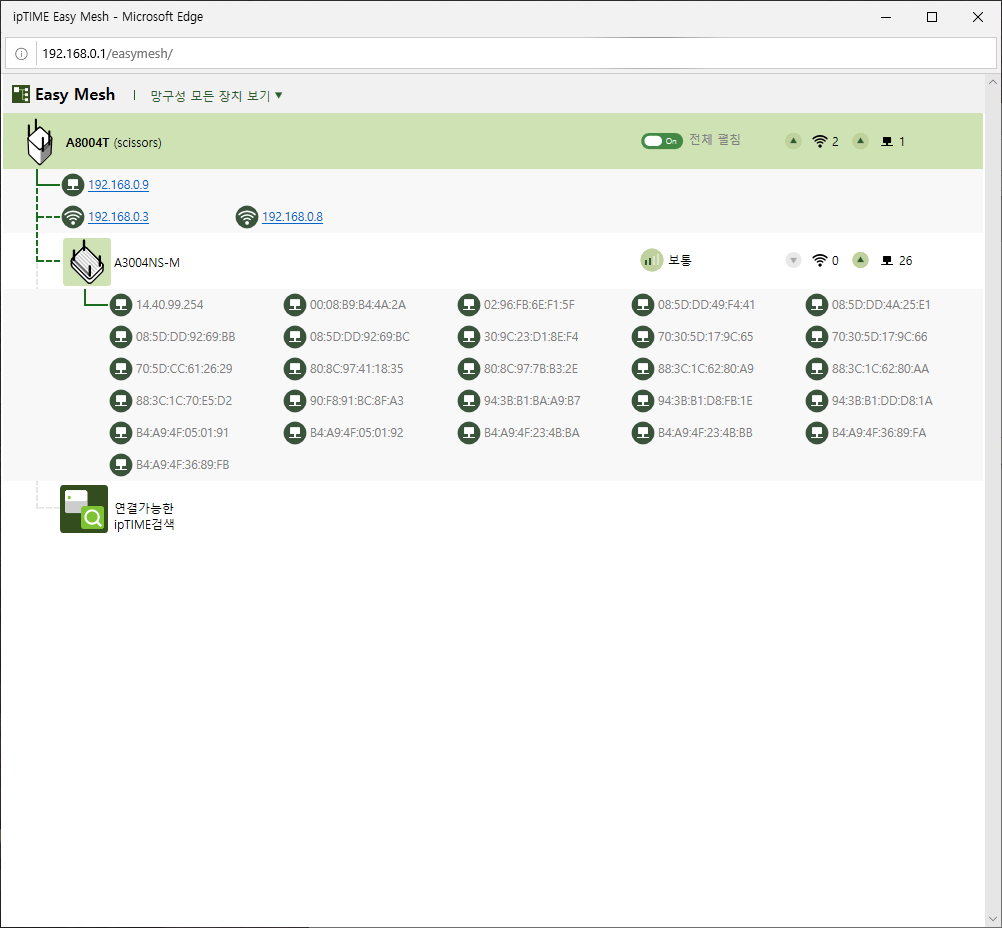This screenshot has height=928, width=1002.
Task: Click the 전체 펼침 label text
Action: (x=714, y=140)
